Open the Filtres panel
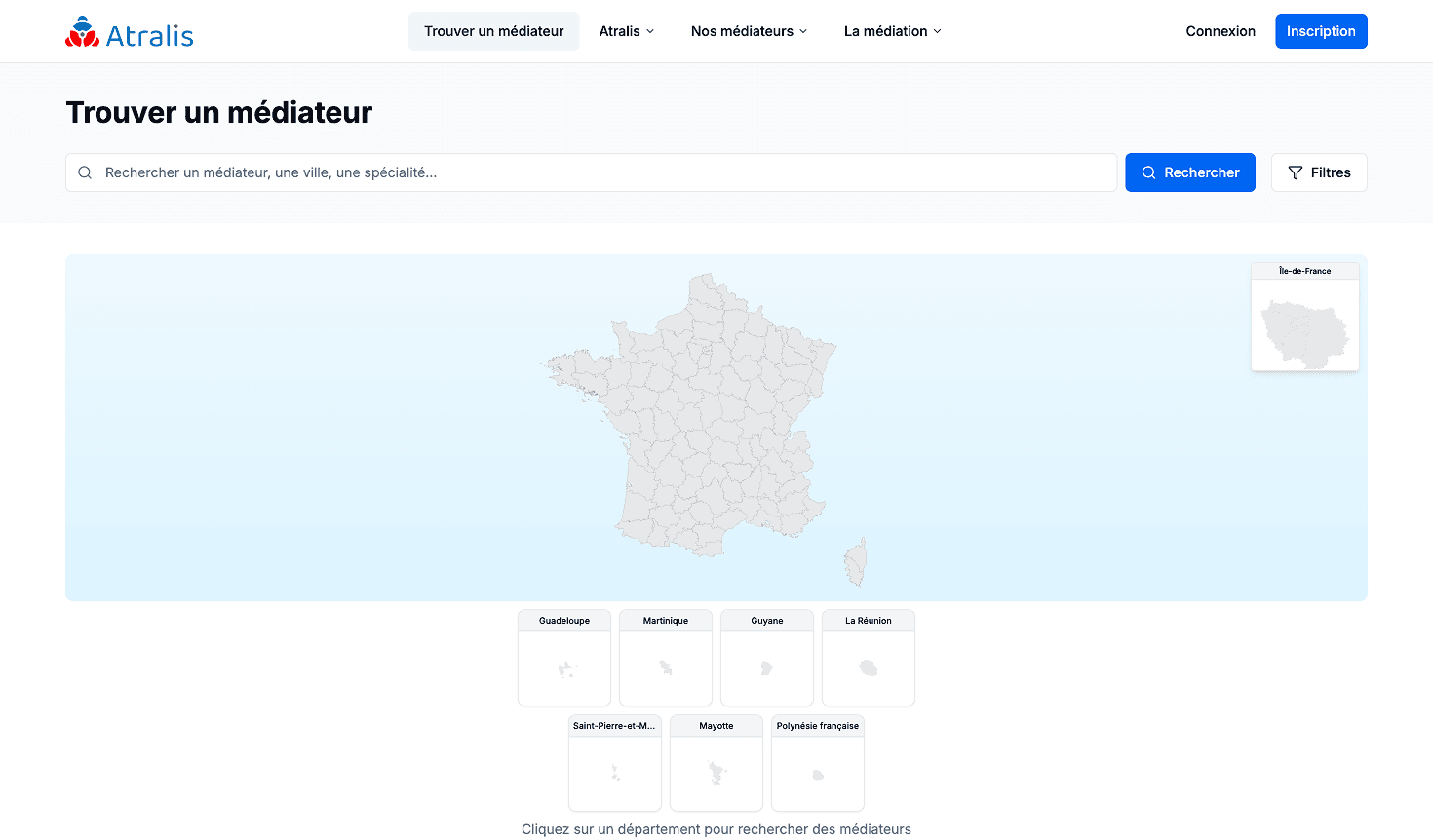 tap(1319, 172)
